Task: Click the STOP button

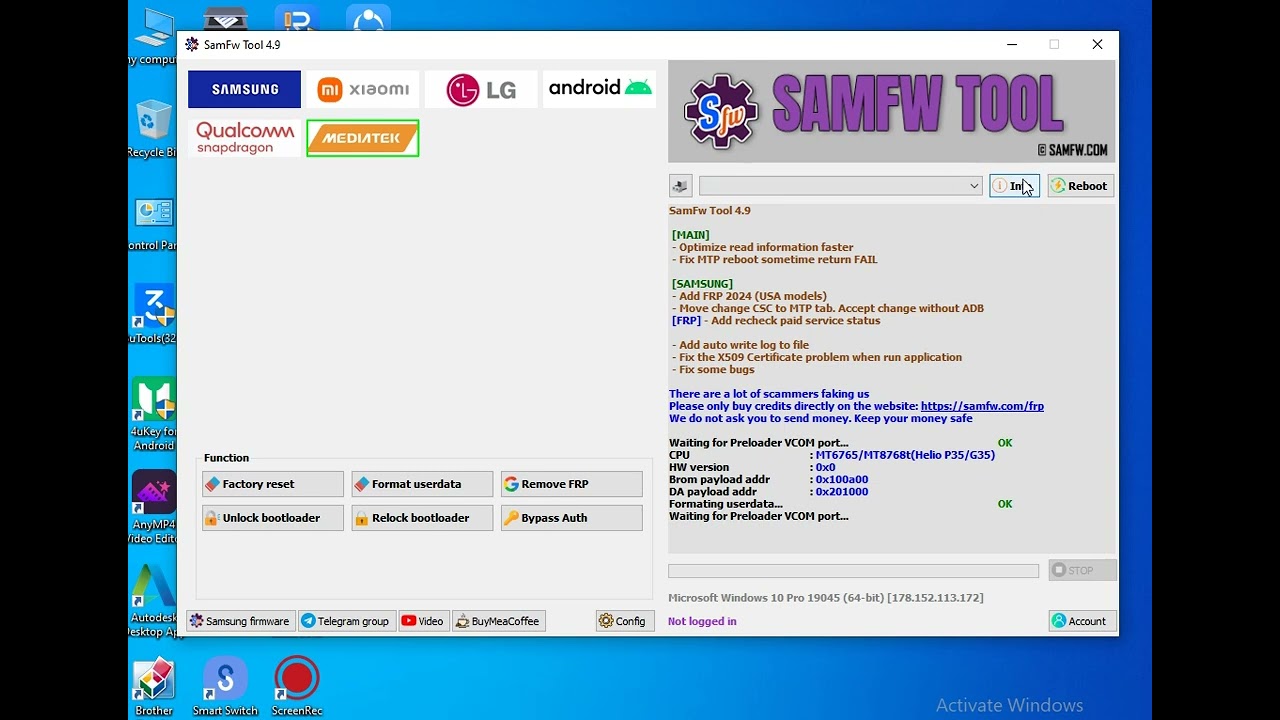Action: click(x=1082, y=570)
